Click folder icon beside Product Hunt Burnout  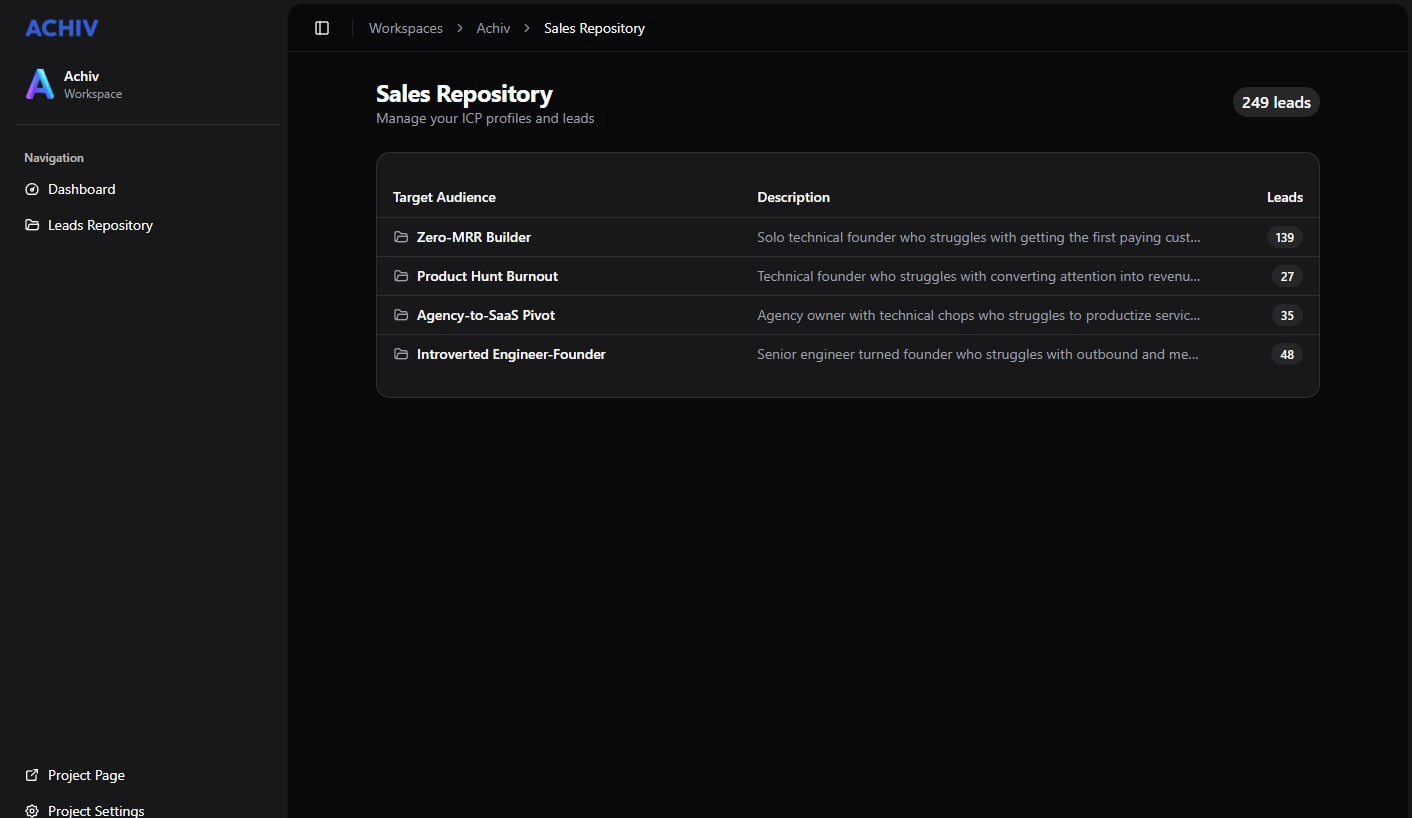click(401, 276)
